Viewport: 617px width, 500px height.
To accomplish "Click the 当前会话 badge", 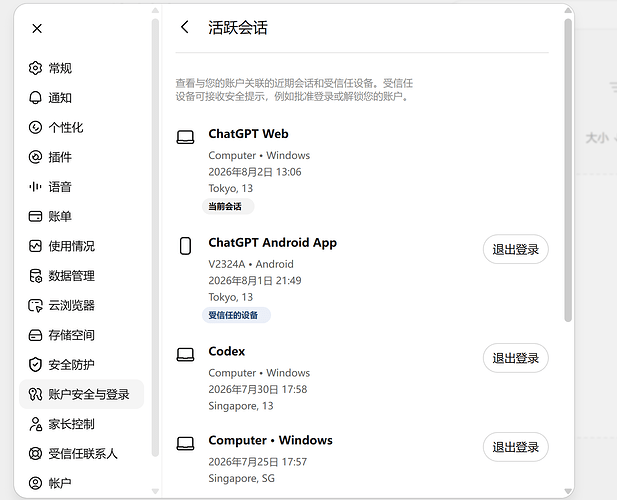I will tap(228, 207).
